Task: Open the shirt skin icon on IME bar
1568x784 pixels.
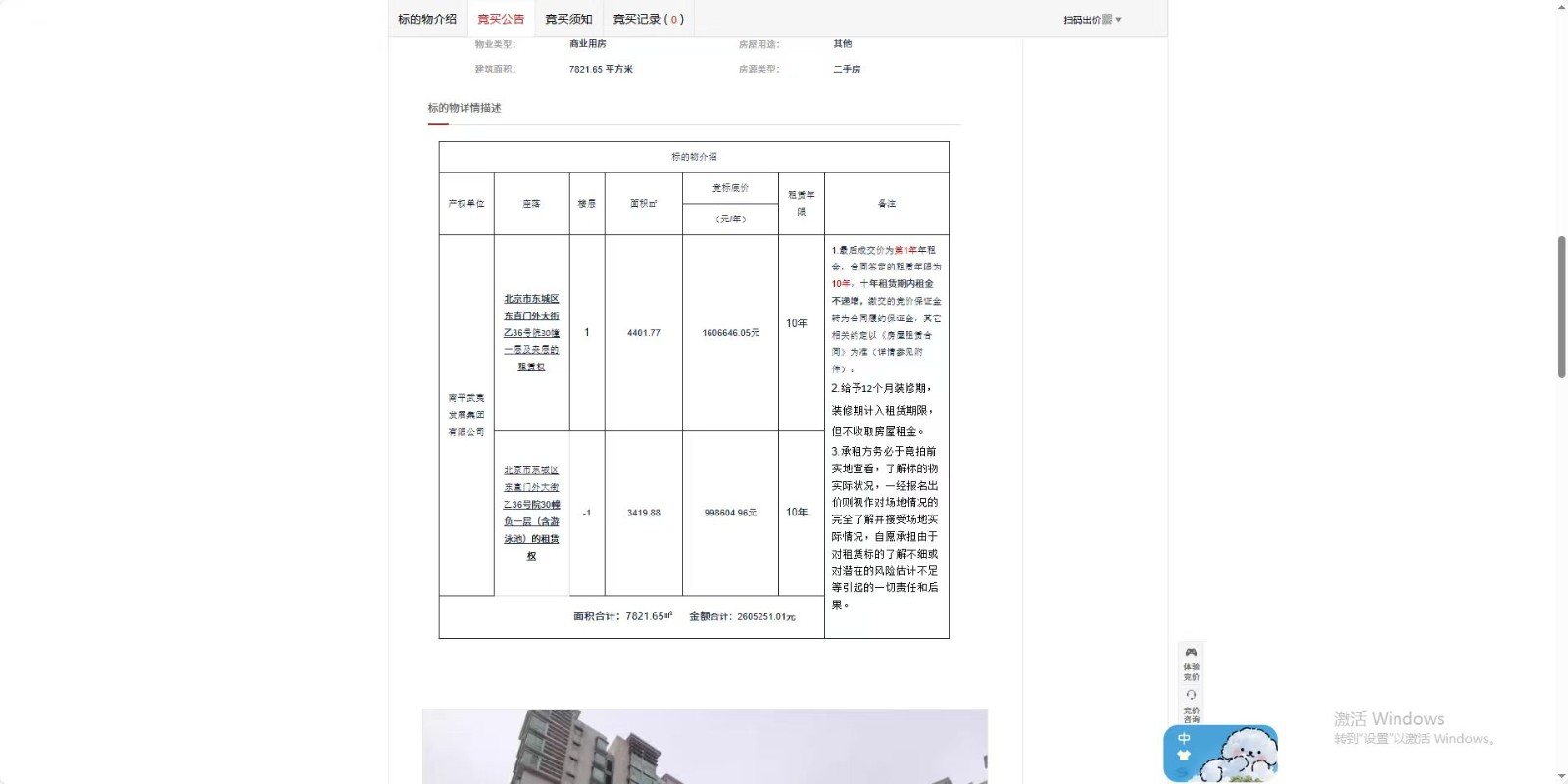Action: [1184, 756]
